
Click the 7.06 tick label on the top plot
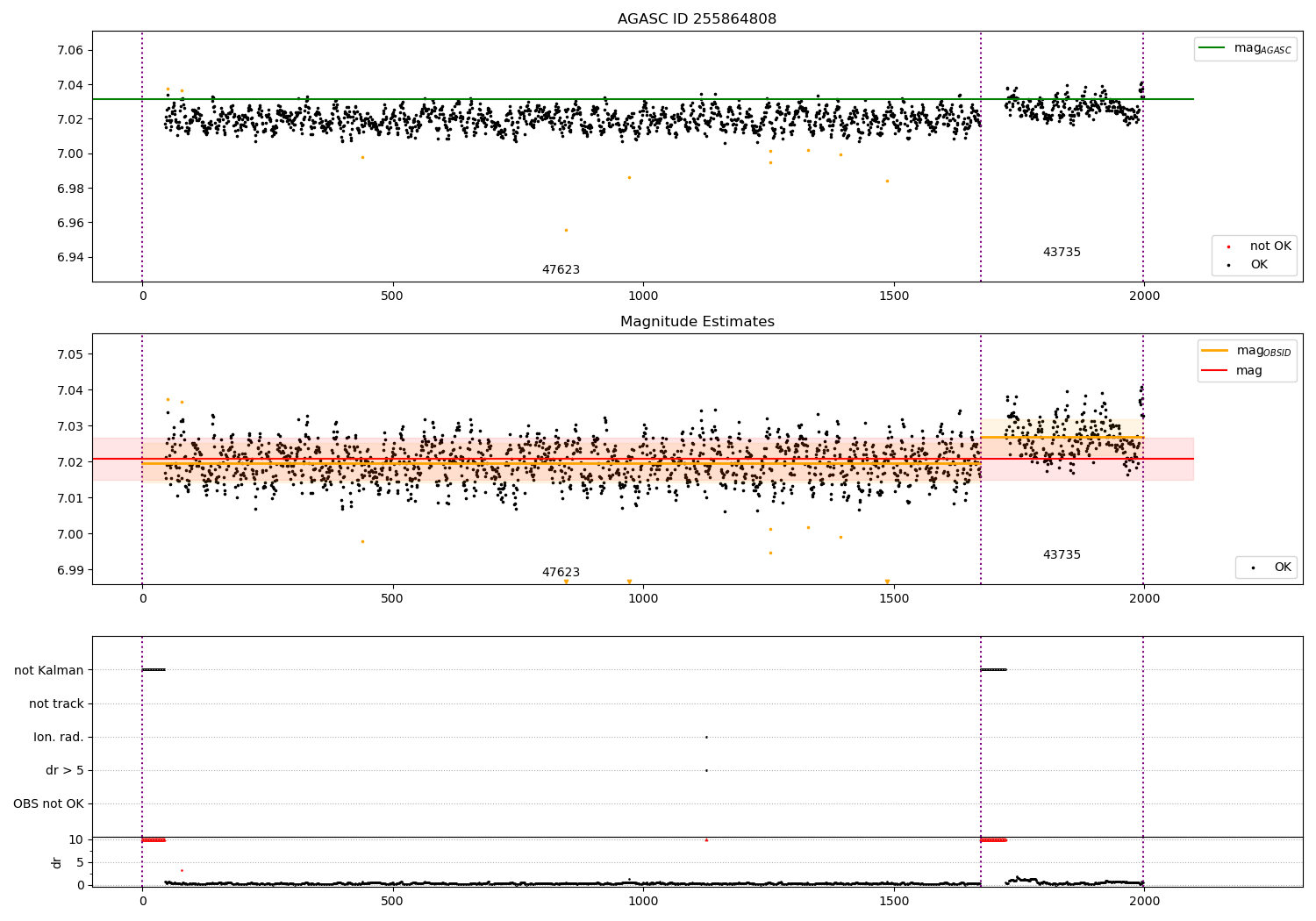71,50
